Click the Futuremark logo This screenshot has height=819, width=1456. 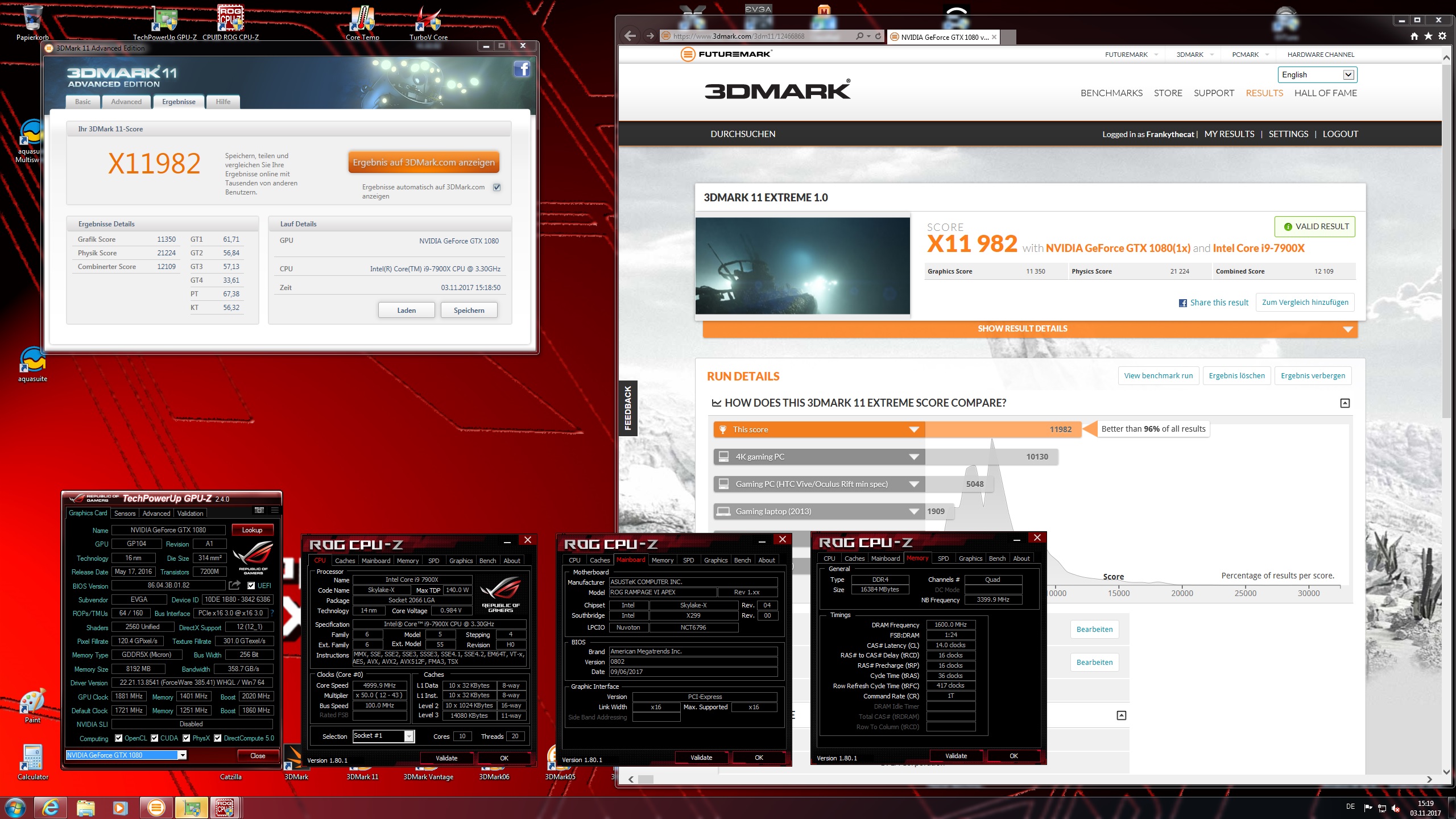(726, 54)
